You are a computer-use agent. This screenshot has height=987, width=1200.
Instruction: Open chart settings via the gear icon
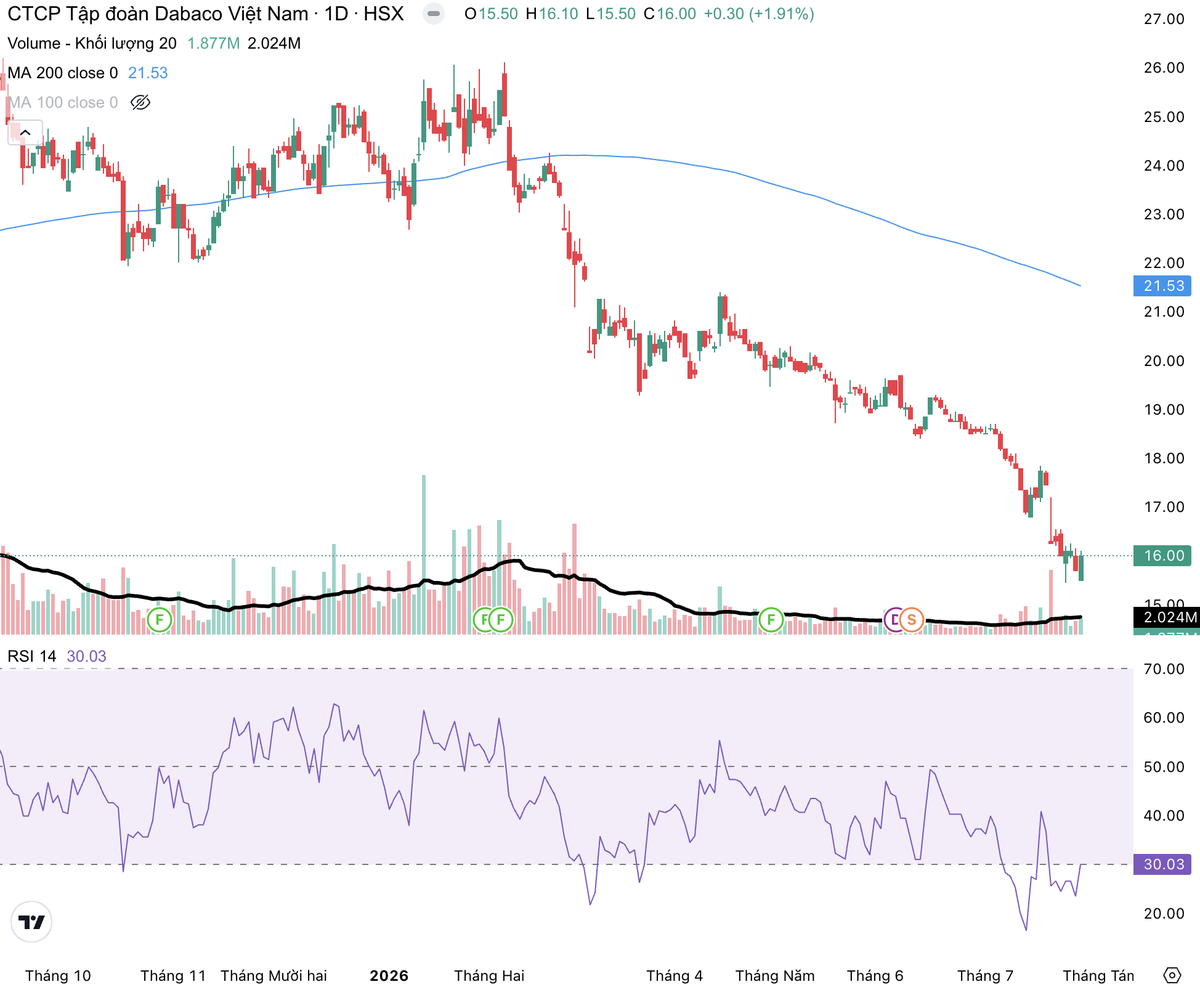pyautogui.click(x=1172, y=975)
